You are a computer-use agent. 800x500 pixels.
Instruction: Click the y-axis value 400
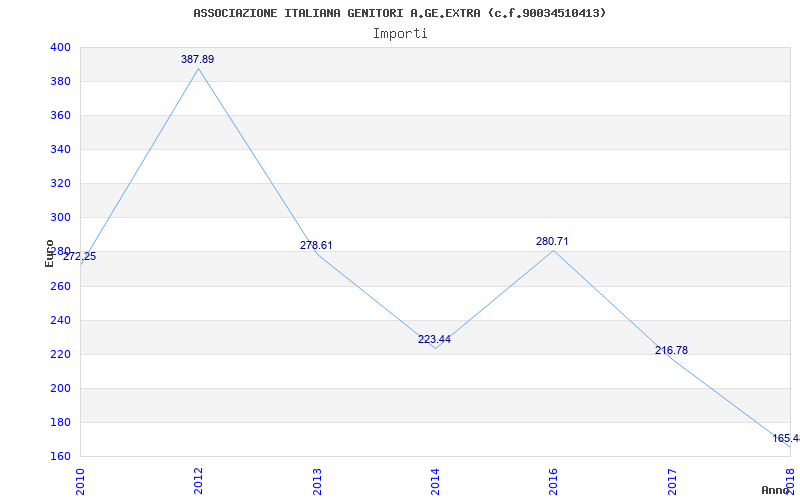[x=60, y=47]
